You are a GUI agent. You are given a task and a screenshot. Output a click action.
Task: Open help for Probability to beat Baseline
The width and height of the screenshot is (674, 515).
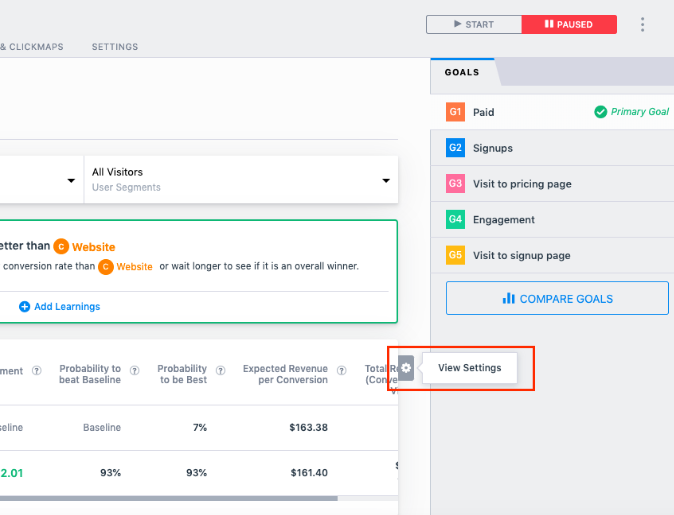click(x=135, y=371)
